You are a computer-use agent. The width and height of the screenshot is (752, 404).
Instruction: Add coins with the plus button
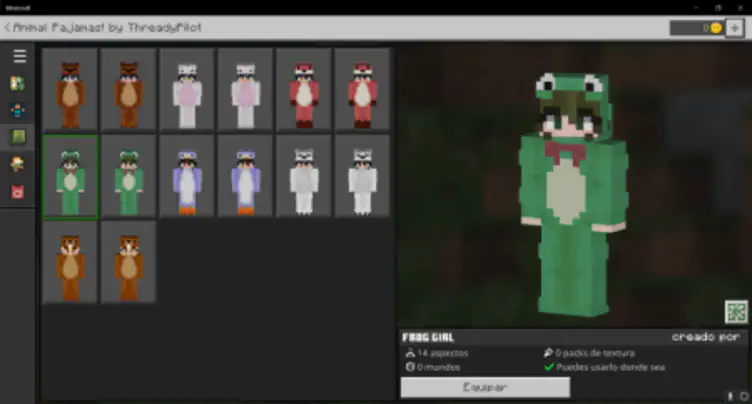point(734,28)
